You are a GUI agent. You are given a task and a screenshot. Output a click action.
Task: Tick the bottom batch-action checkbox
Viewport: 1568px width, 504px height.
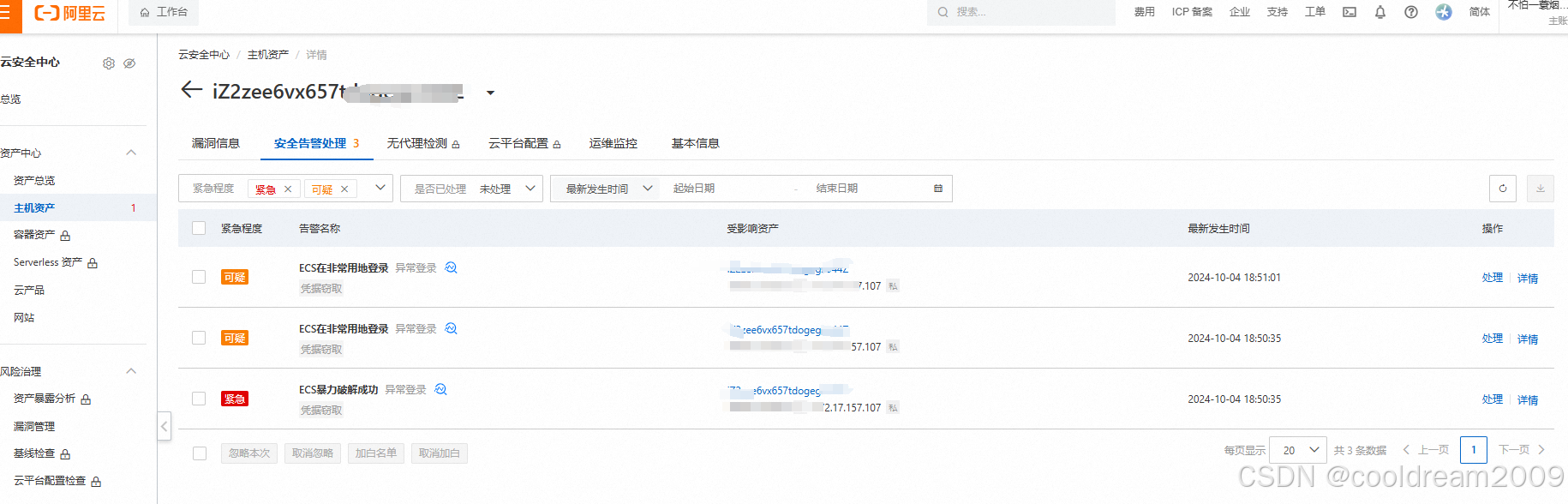tap(200, 453)
